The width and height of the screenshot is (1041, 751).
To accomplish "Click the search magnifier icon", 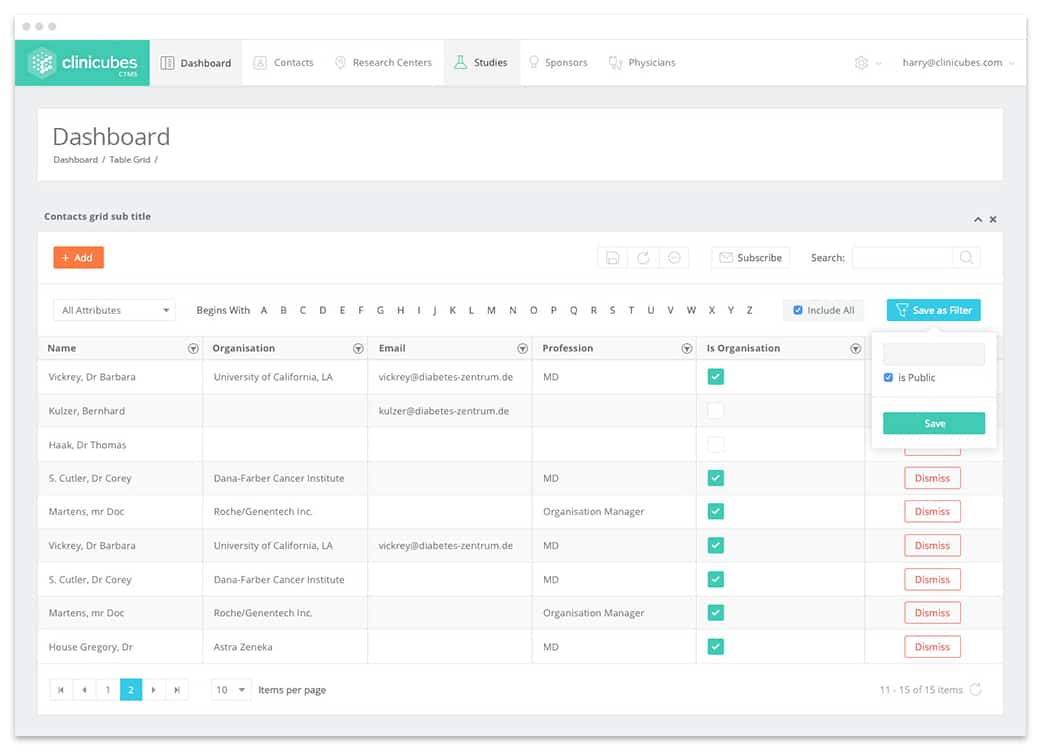I will click(x=967, y=257).
